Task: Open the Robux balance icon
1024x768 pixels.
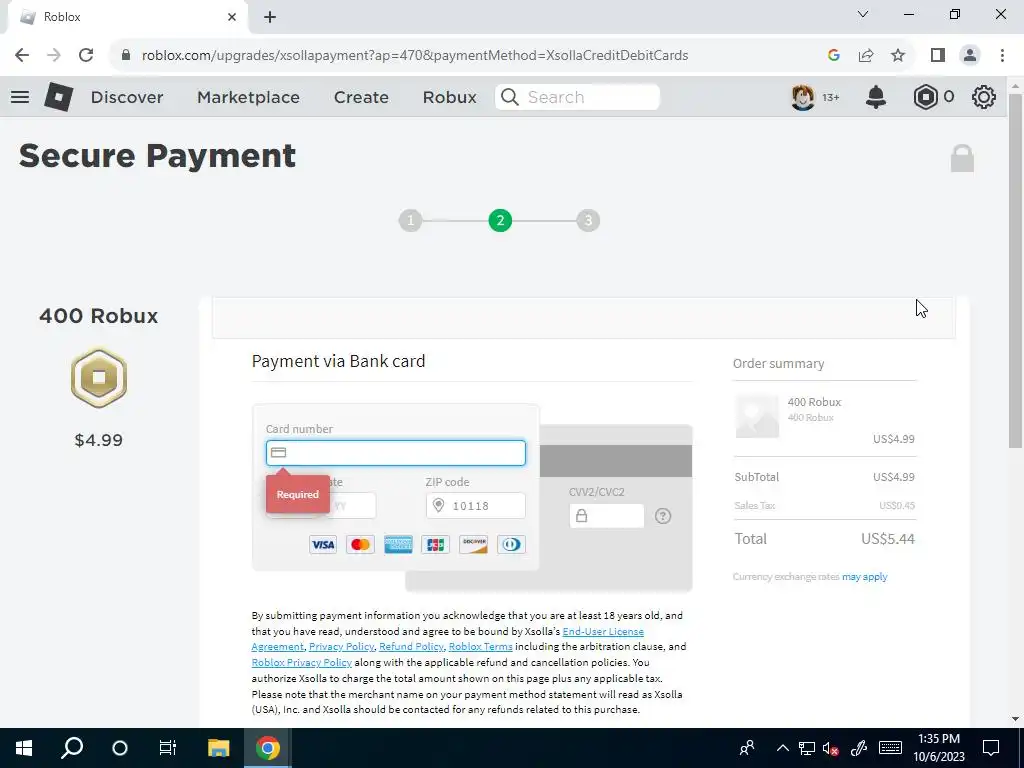Action: click(925, 97)
